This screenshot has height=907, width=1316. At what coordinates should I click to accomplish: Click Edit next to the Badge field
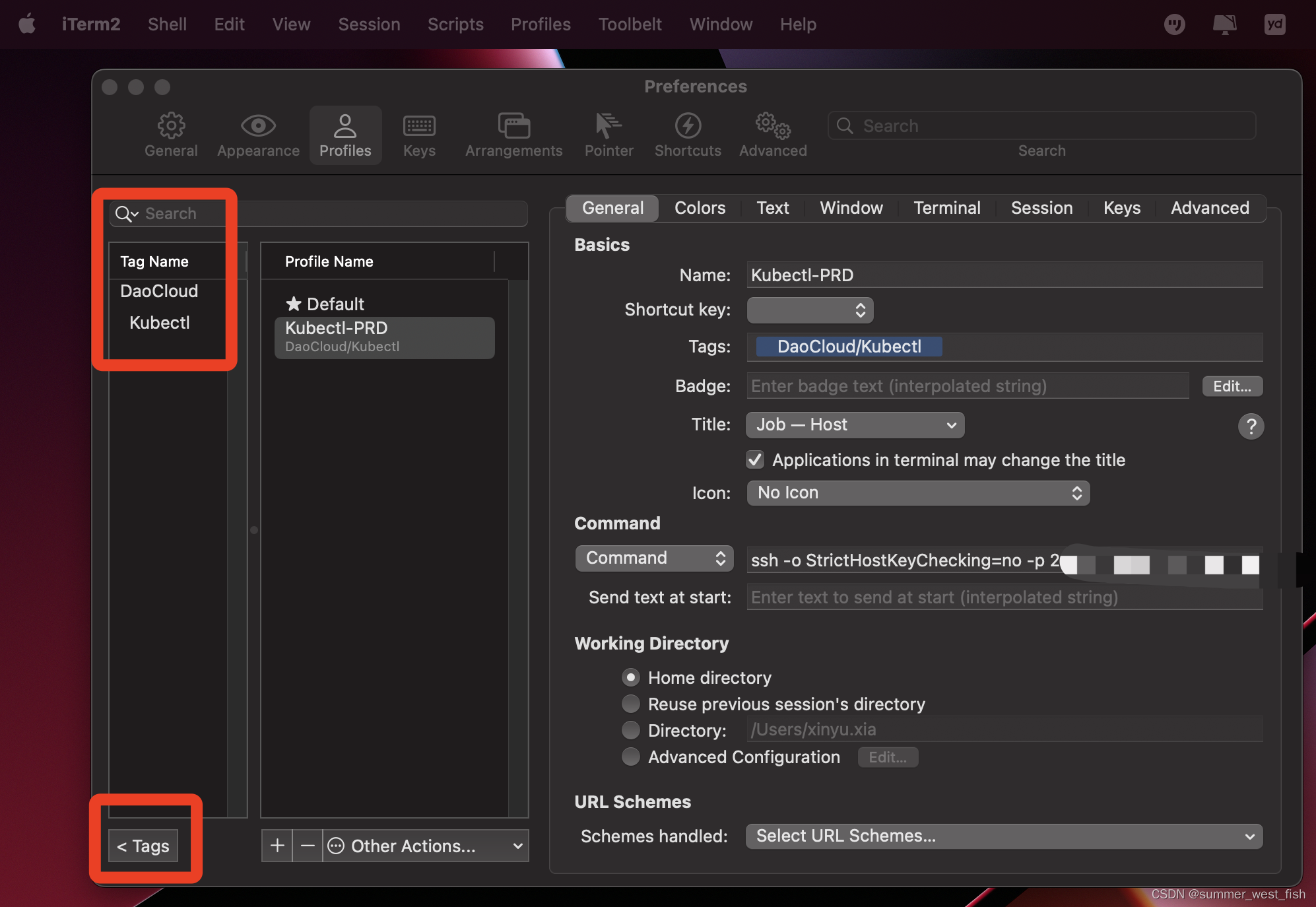tap(1232, 386)
